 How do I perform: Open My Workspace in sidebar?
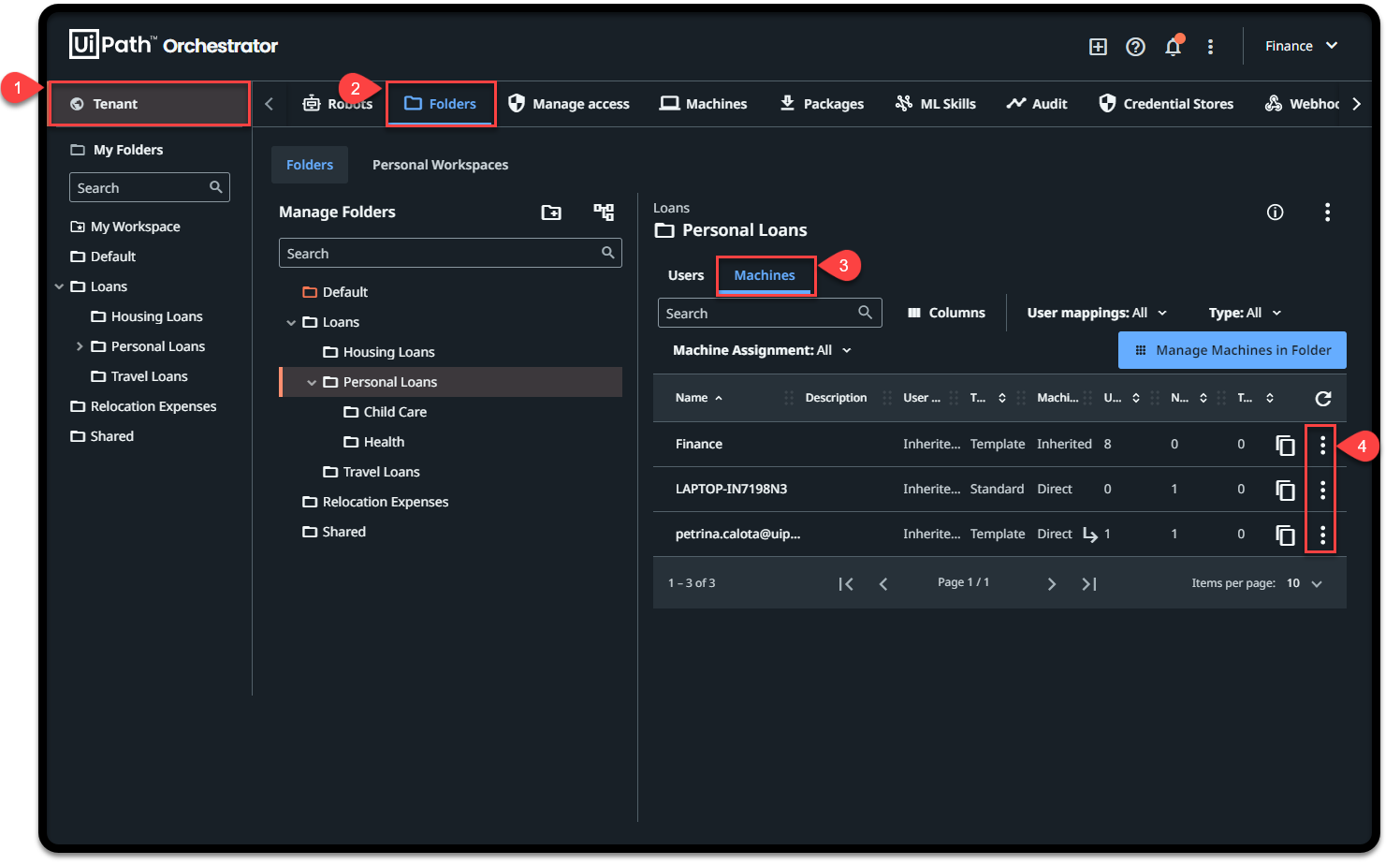pos(125,227)
